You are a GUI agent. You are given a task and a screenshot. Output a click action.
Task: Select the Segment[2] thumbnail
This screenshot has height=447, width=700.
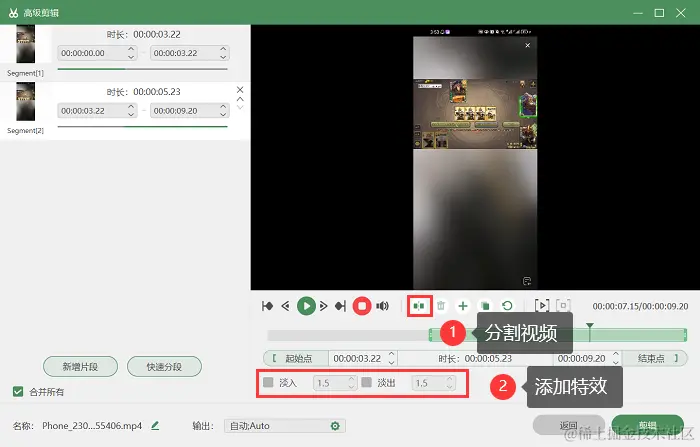25,101
